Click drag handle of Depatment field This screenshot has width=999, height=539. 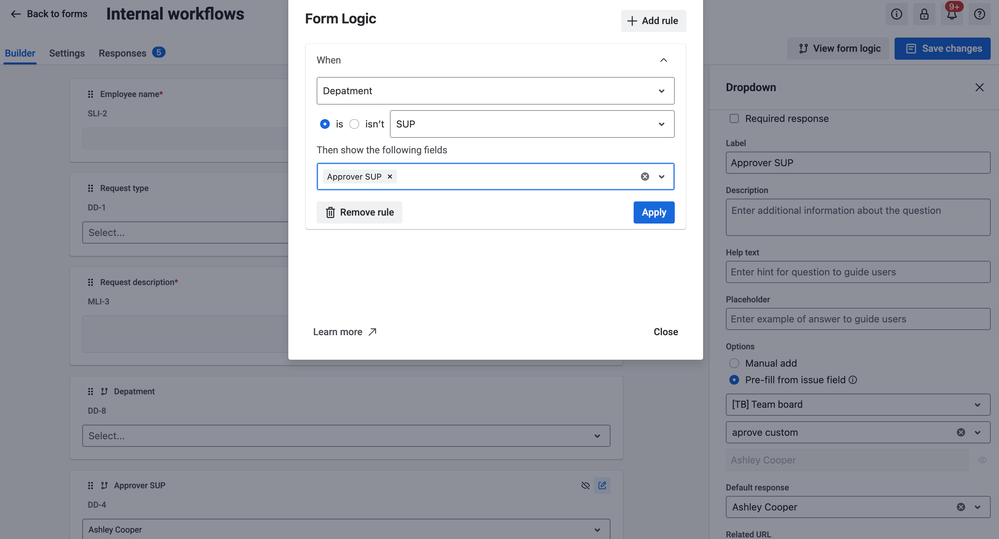[90, 391]
